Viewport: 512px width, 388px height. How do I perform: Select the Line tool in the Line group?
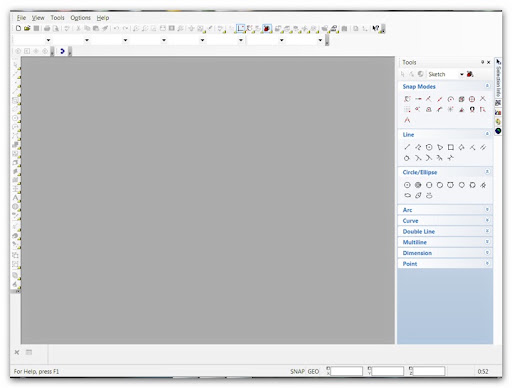[407, 147]
